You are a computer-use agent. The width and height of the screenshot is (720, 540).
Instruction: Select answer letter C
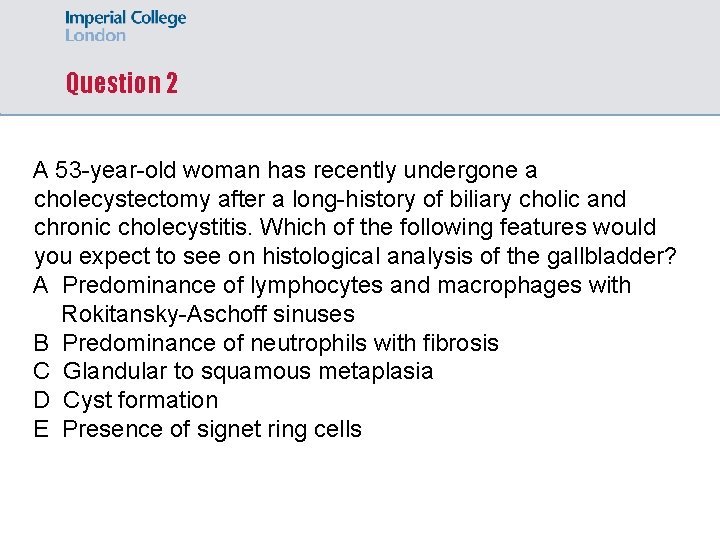(x=41, y=372)
